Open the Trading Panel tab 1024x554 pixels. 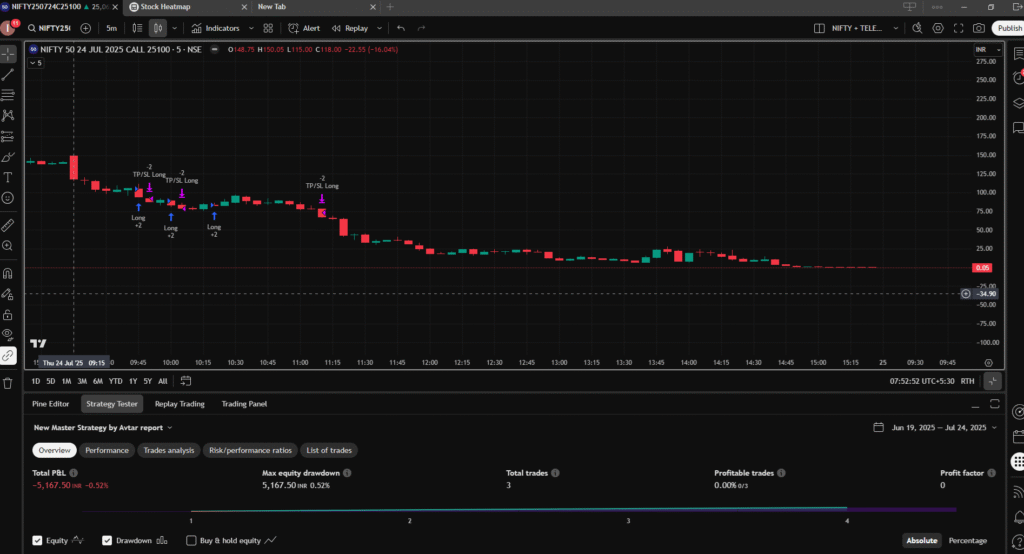coord(244,404)
